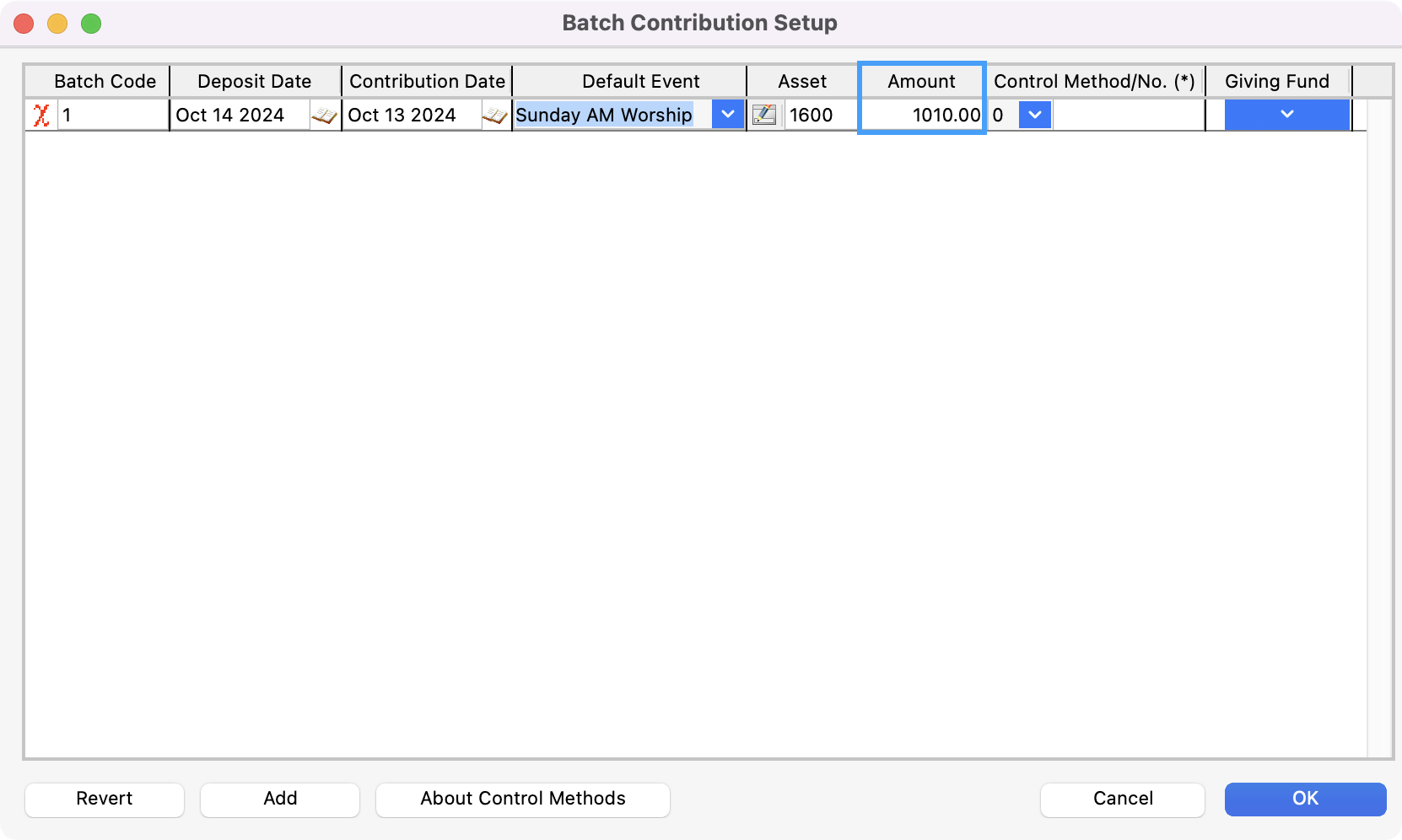Viewport: 1402px width, 840px height.
Task: Click the empty Control No. text field
Action: click(x=1128, y=115)
